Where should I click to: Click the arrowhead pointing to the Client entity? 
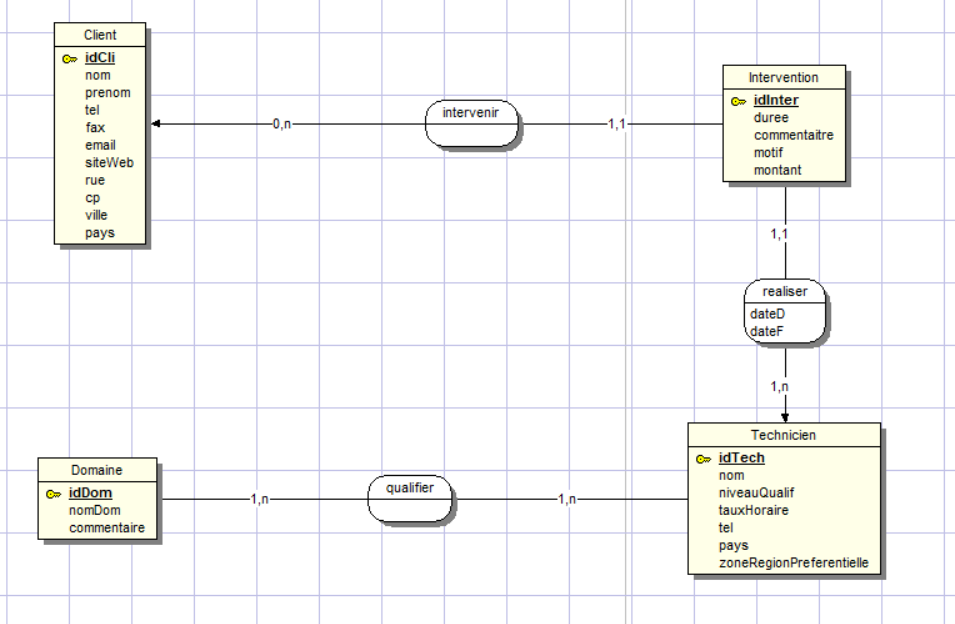(156, 124)
